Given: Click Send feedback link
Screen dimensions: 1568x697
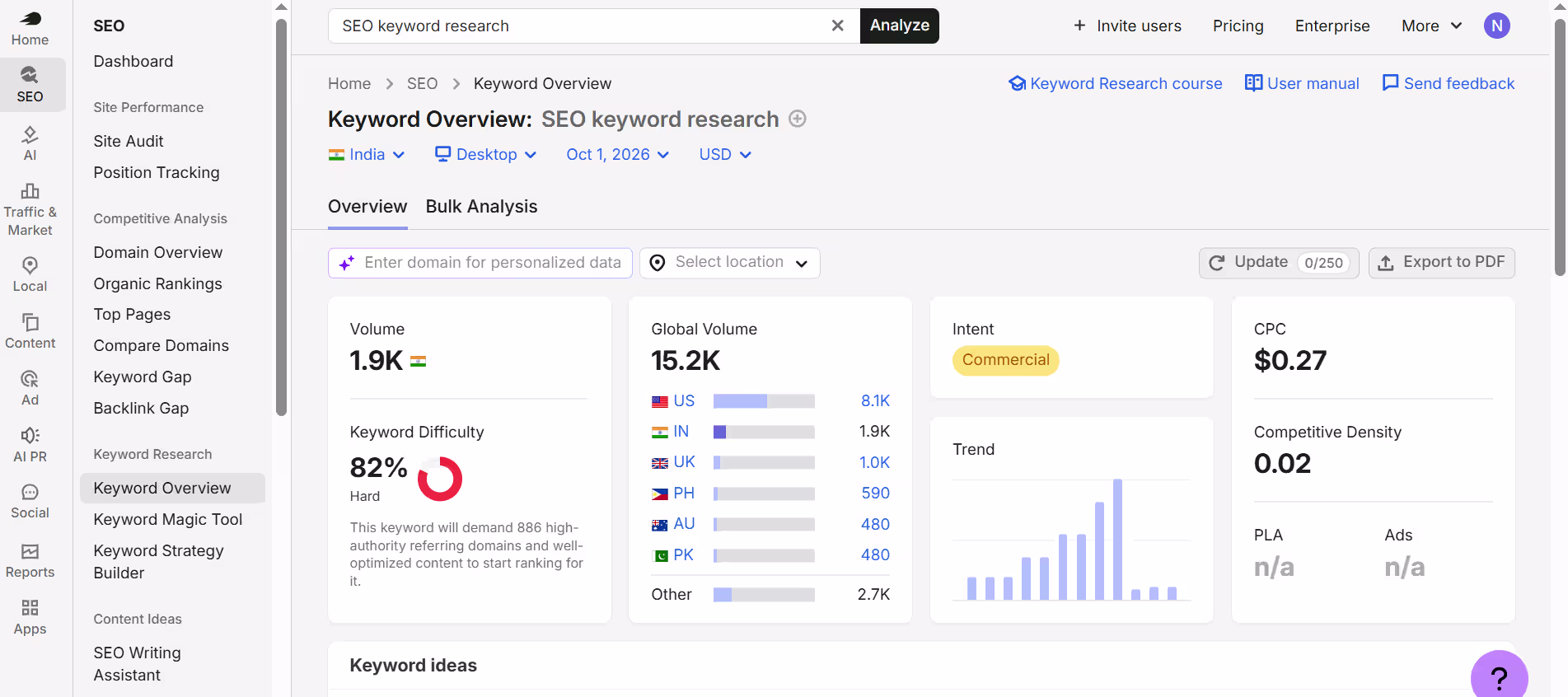Looking at the screenshot, I should [x=1448, y=83].
